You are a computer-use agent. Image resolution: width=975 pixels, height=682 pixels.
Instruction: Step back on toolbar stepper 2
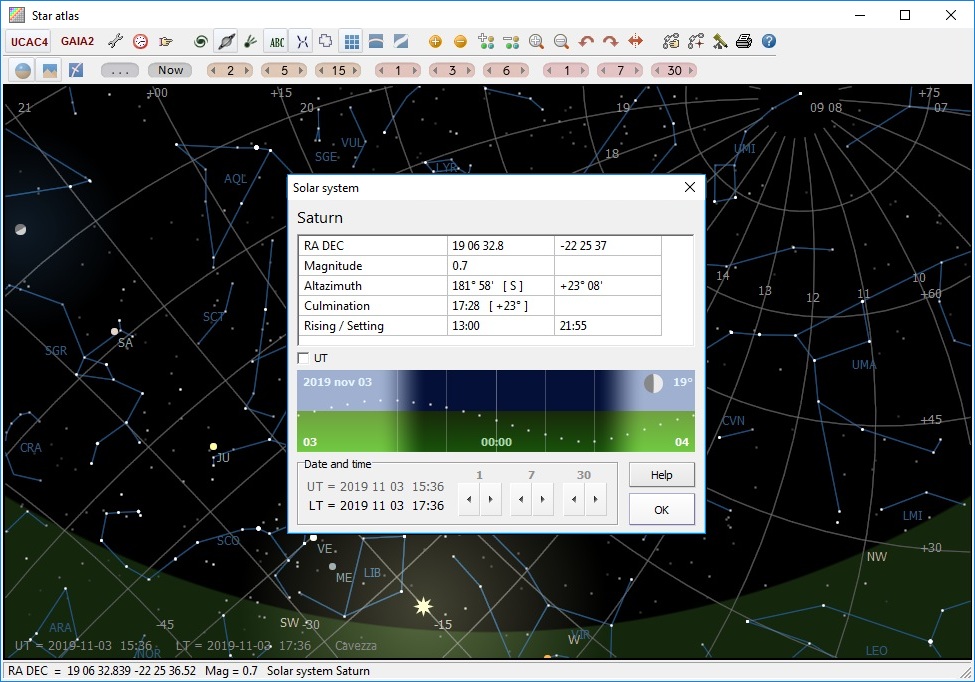coord(213,70)
